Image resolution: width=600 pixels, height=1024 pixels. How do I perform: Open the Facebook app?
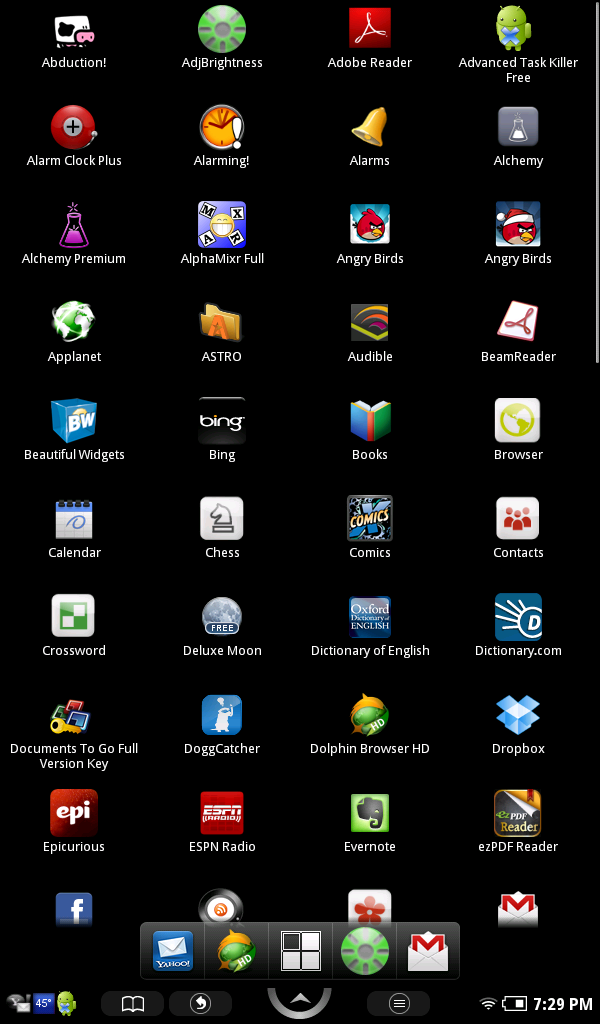tap(74, 908)
